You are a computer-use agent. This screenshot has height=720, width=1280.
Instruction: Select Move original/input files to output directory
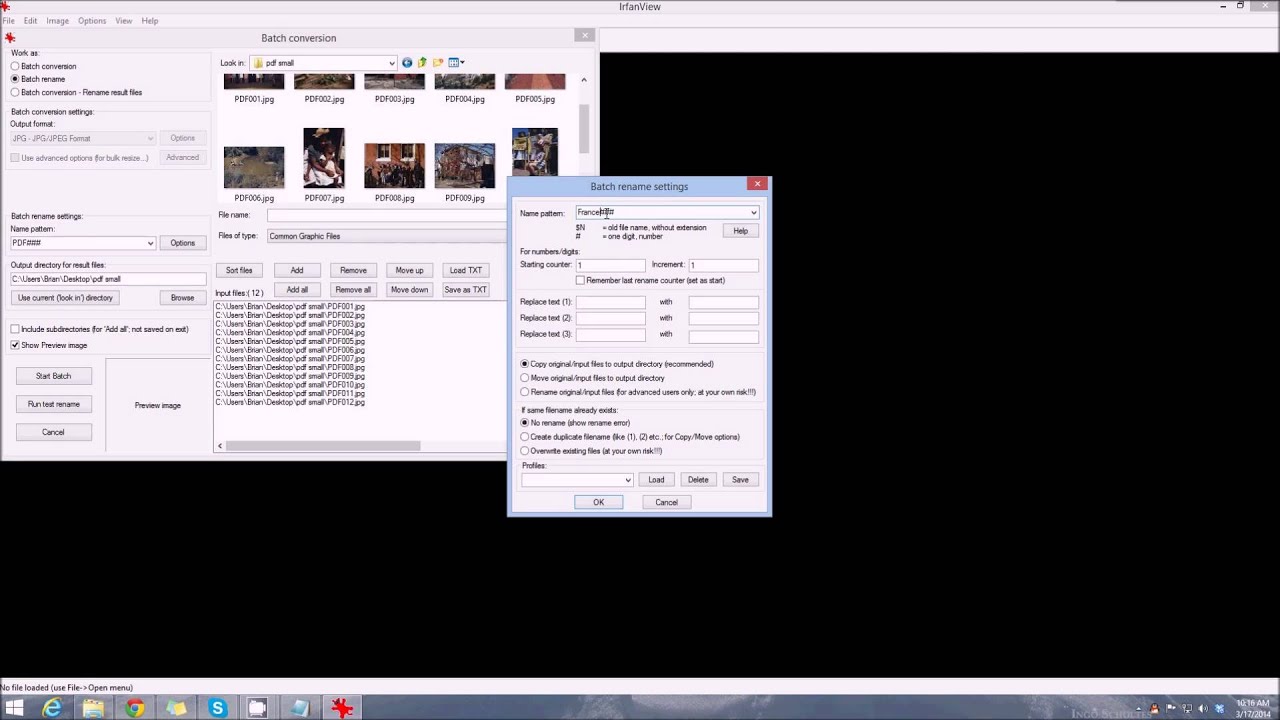point(524,378)
